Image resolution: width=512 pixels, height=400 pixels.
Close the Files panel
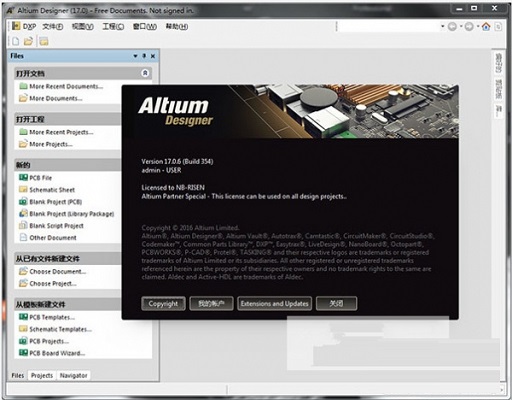coord(153,56)
